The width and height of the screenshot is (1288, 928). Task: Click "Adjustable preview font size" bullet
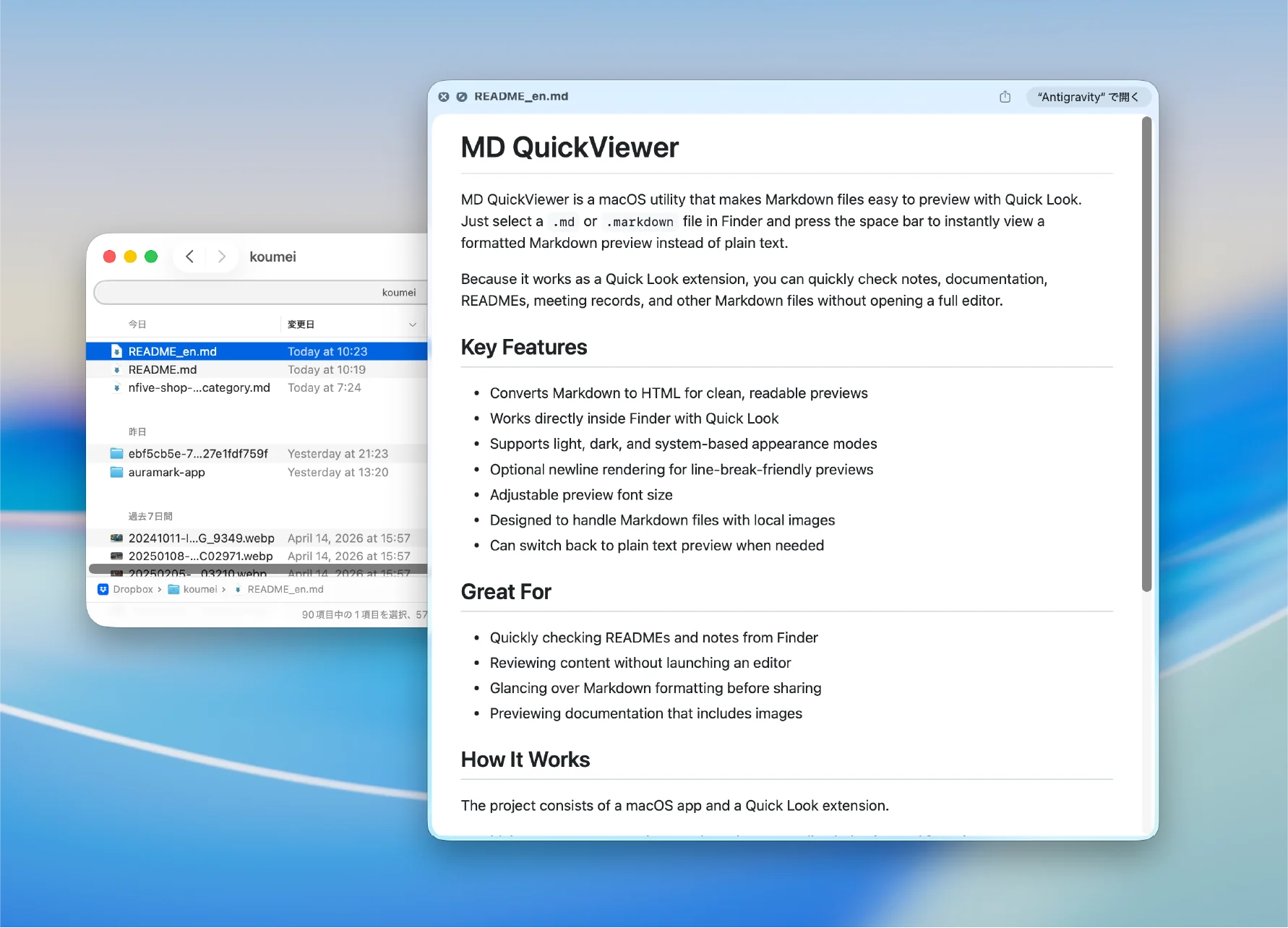click(581, 495)
